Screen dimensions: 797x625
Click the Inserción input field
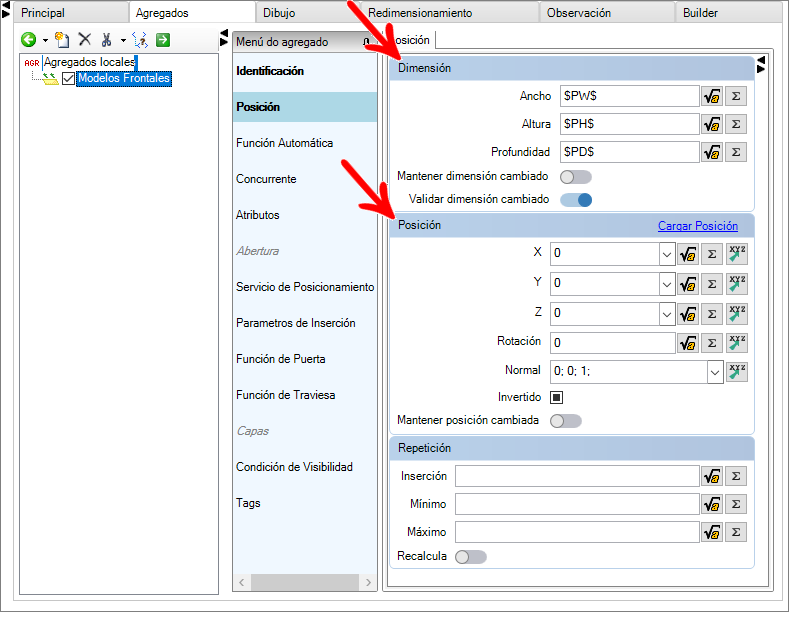(576, 476)
